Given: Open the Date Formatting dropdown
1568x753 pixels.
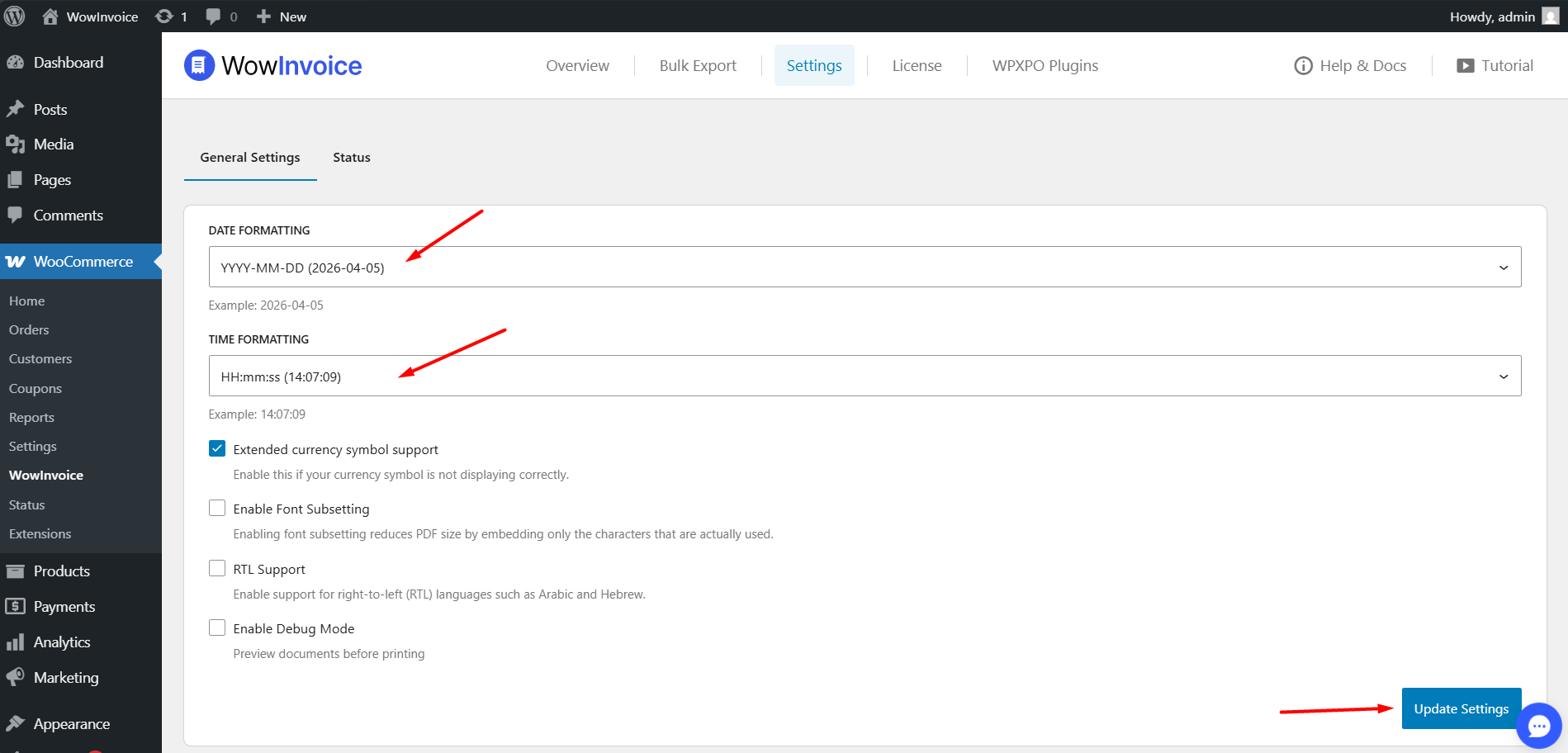Looking at the screenshot, I should pos(865,267).
